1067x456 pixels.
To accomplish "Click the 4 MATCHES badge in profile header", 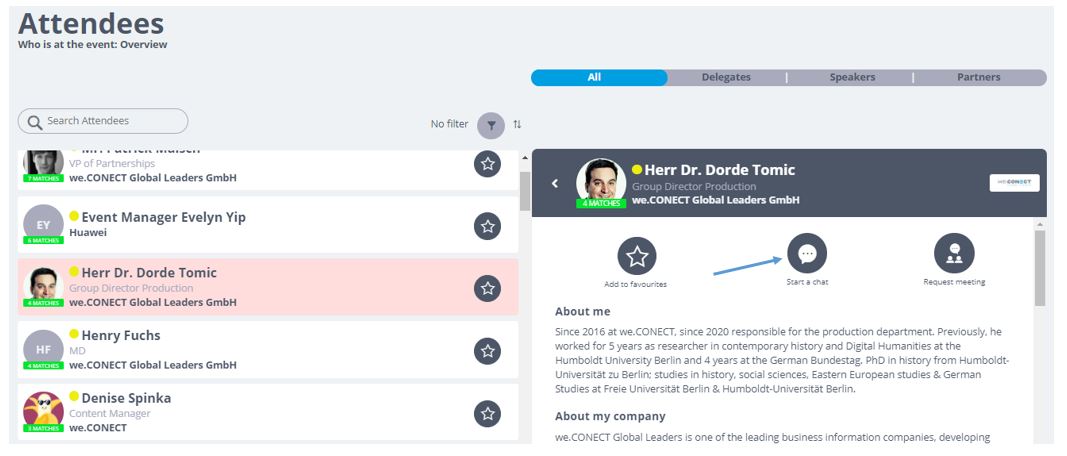I will [x=601, y=203].
